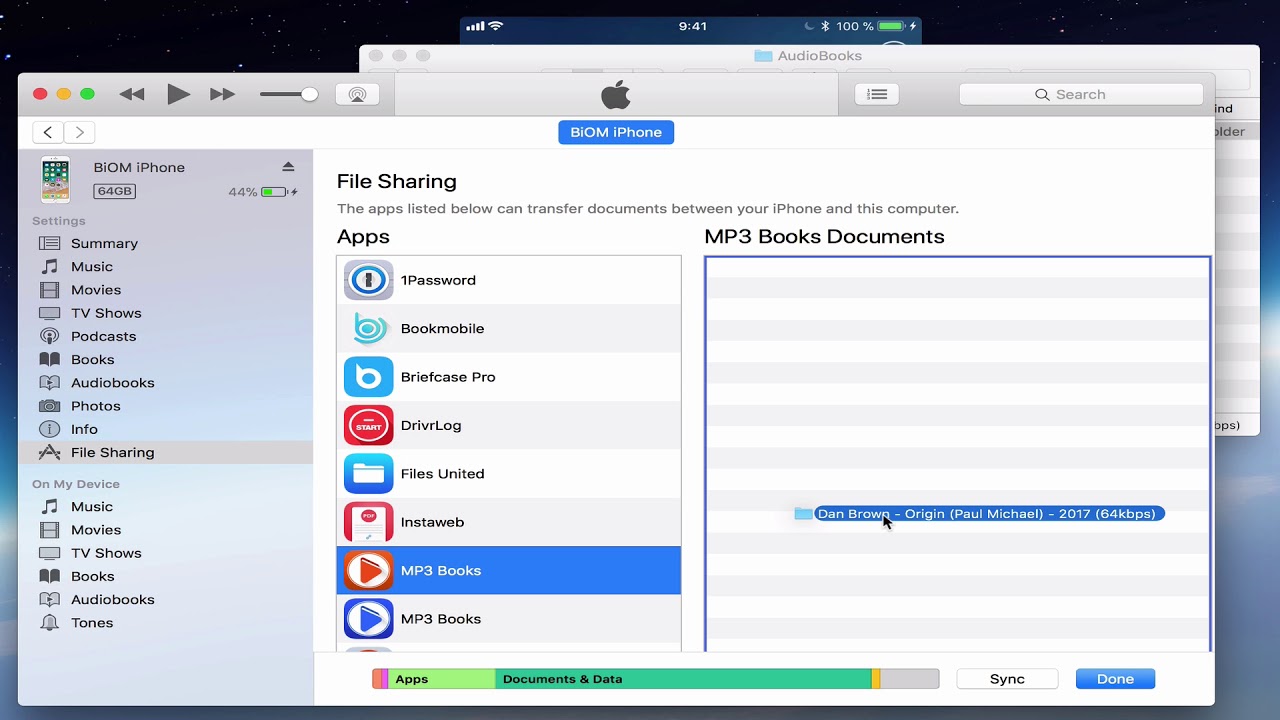Go forward with the right chevron
This screenshot has height=720, width=1280.
(79, 132)
